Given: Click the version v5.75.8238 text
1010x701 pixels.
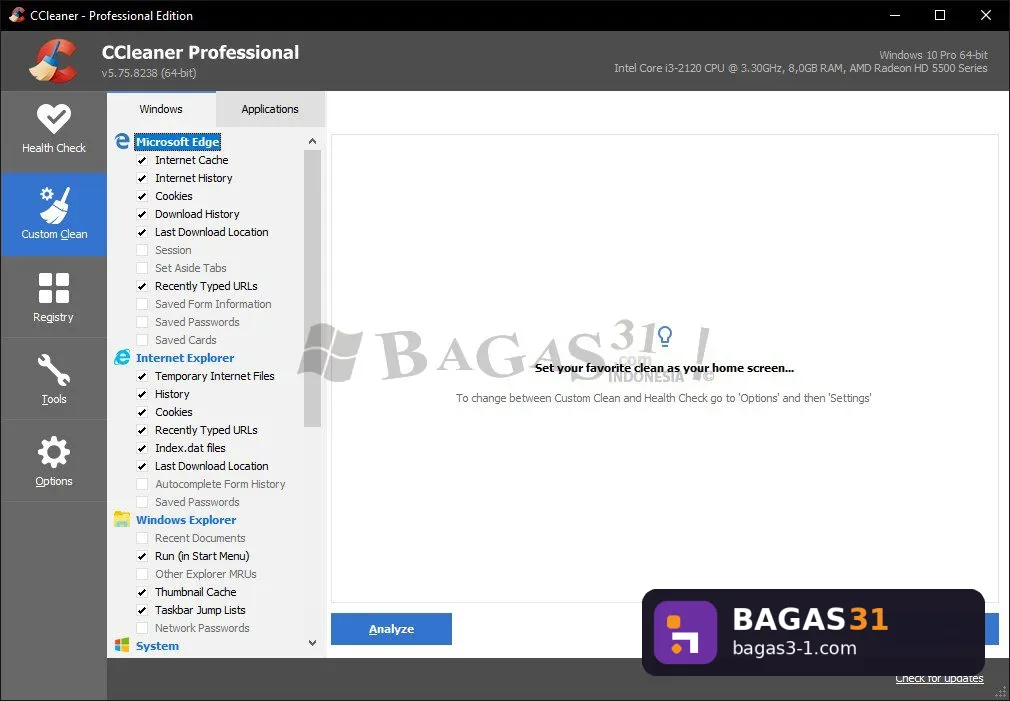Looking at the screenshot, I should click(x=149, y=73).
